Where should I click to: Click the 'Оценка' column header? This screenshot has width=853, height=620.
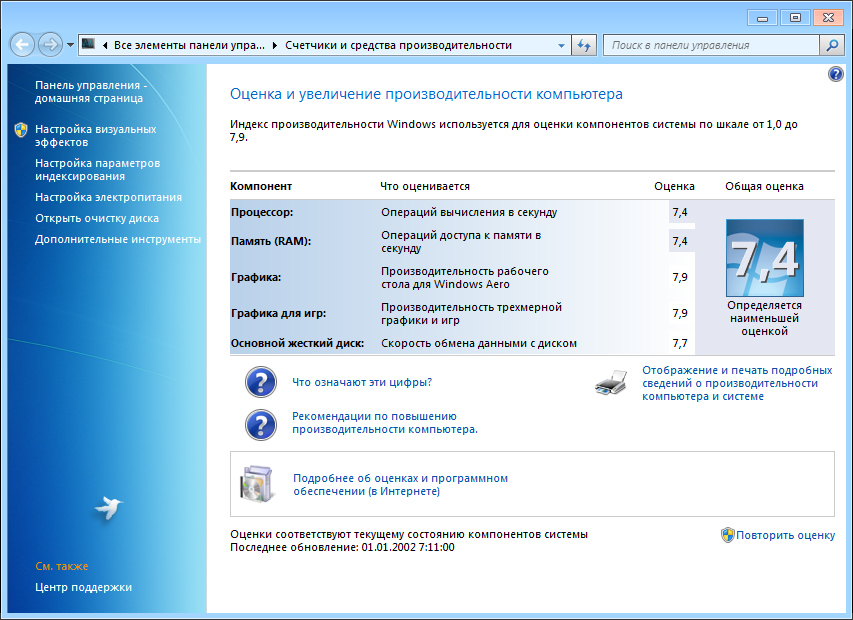click(674, 187)
